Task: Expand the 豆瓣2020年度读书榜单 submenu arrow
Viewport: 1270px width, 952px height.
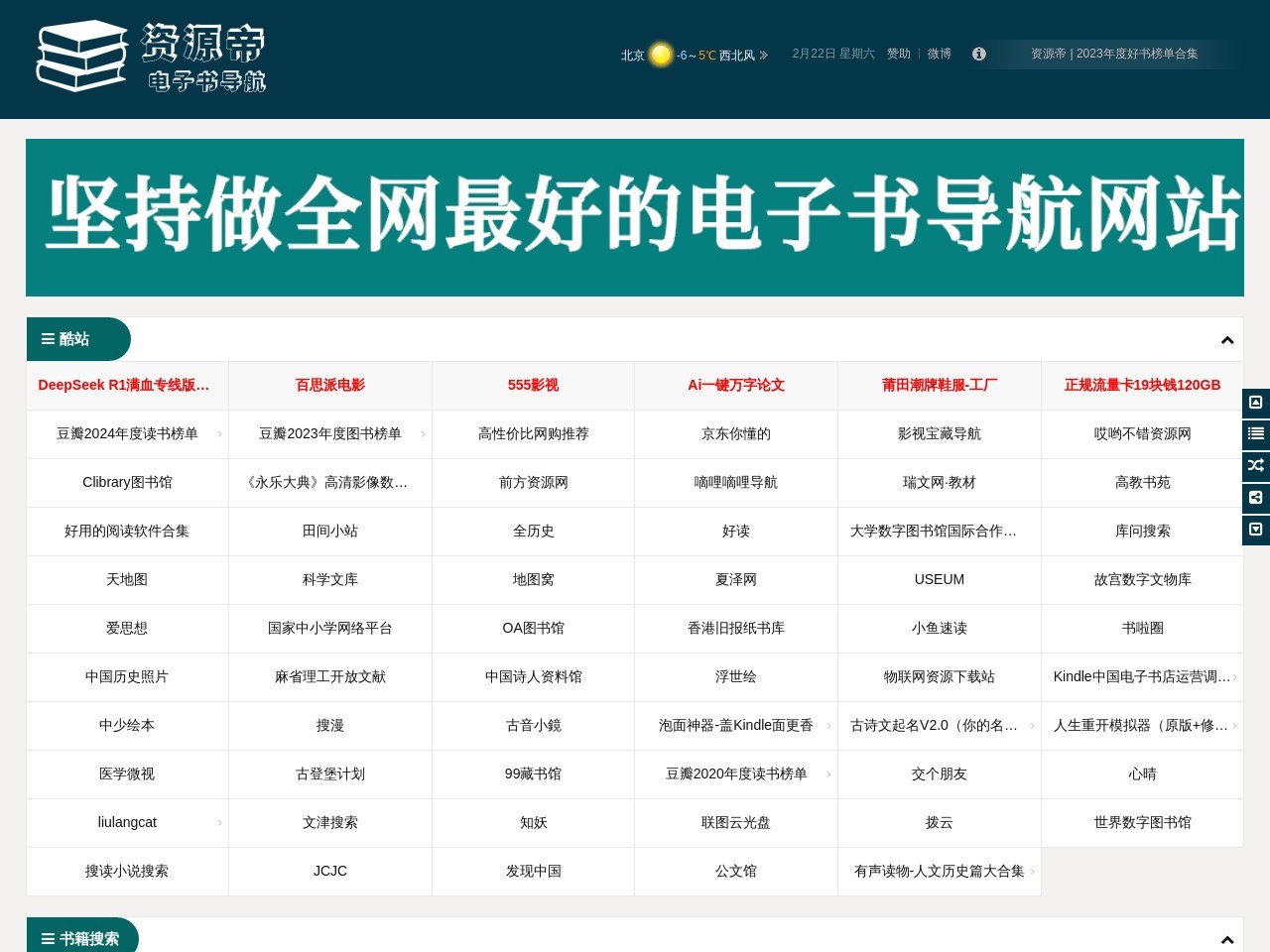Action: coord(828,774)
